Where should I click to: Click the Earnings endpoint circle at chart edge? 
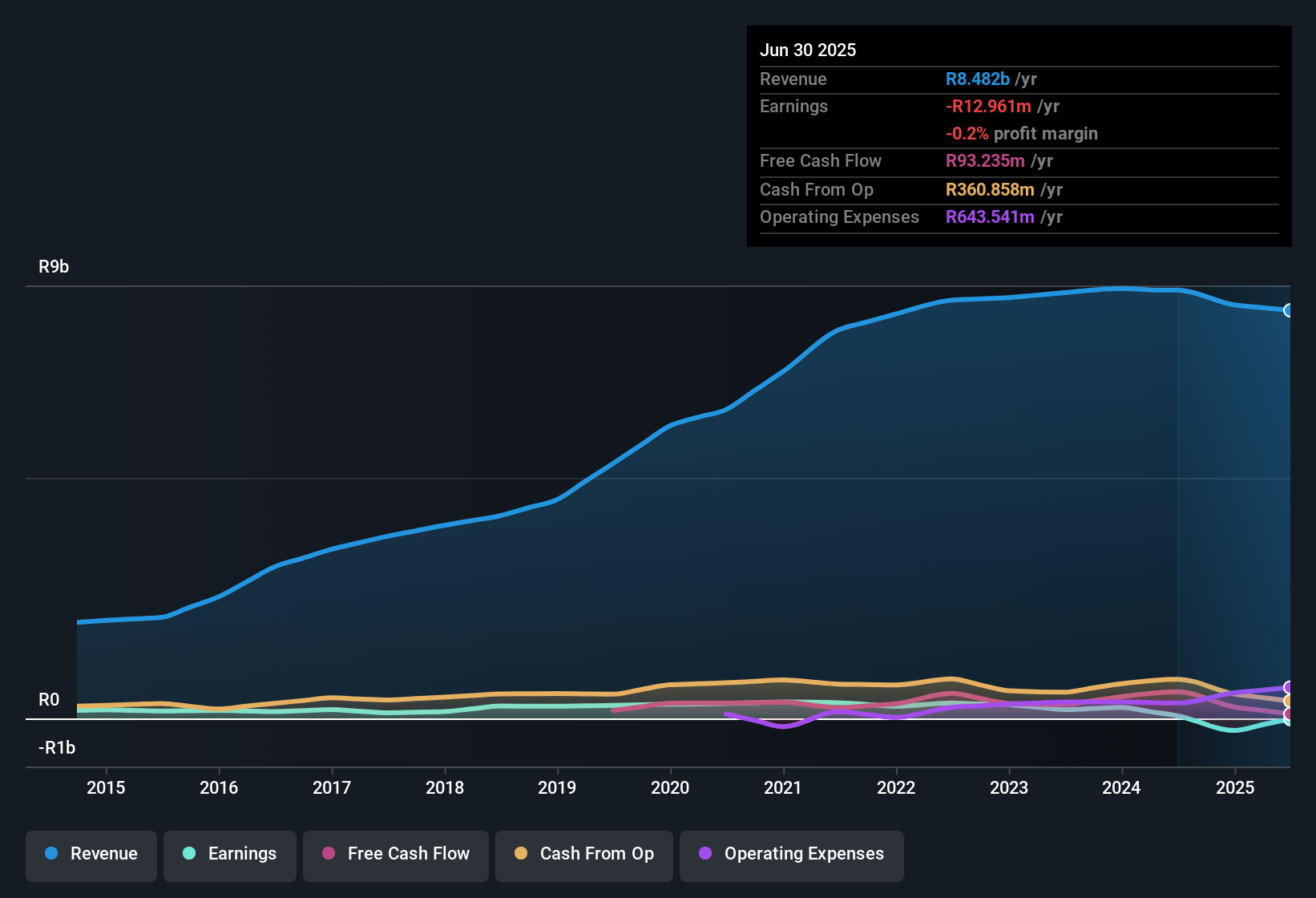(x=1289, y=722)
